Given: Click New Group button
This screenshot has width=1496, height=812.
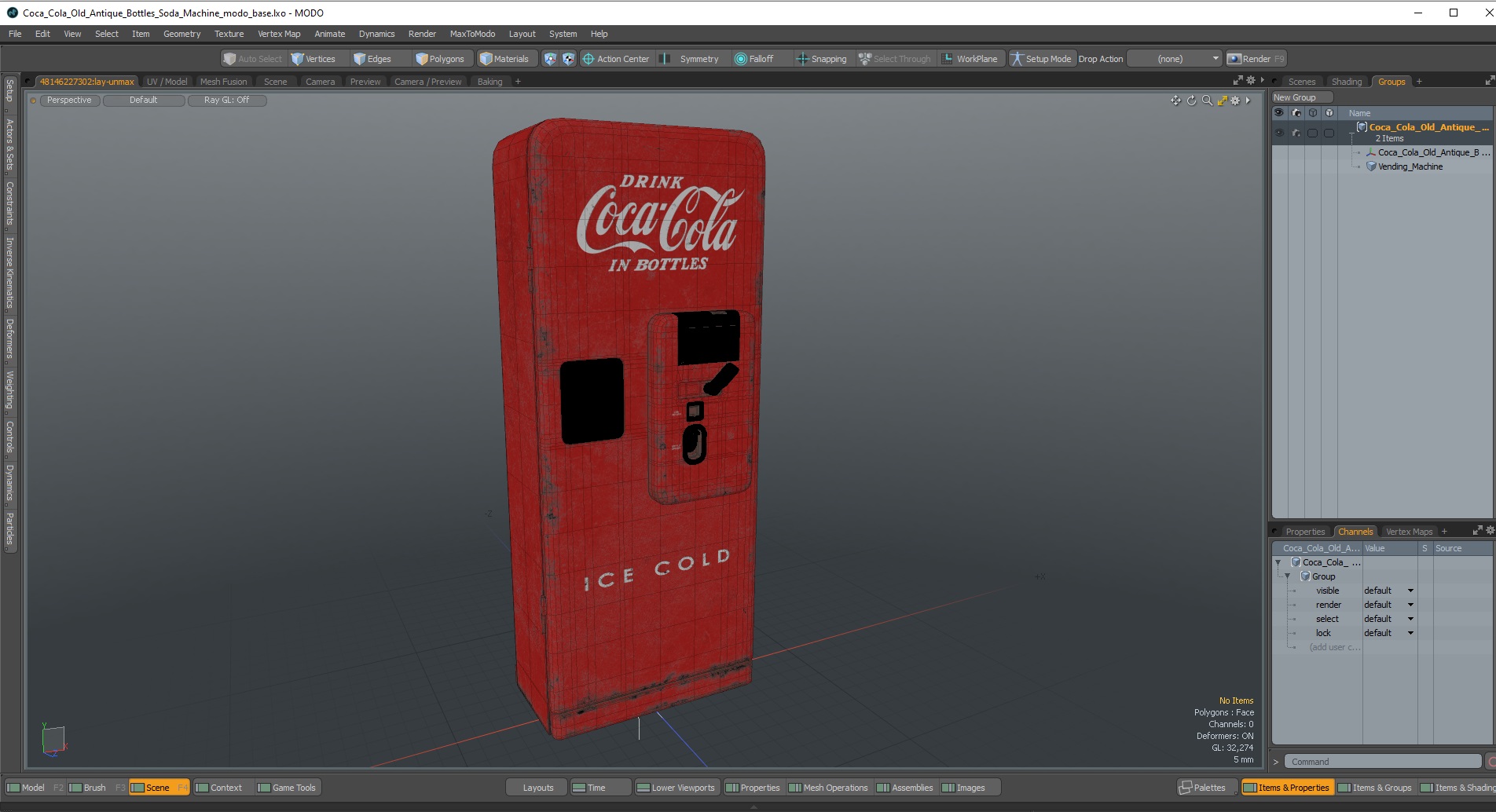Looking at the screenshot, I should (1302, 97).
